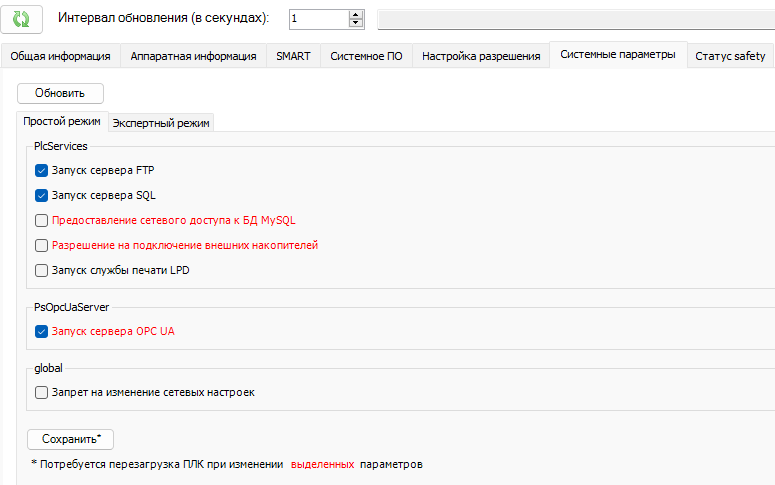This screenshot has width=775, height=485.
Task: Decrease update interval with down arrow
Action: point(356,23)
